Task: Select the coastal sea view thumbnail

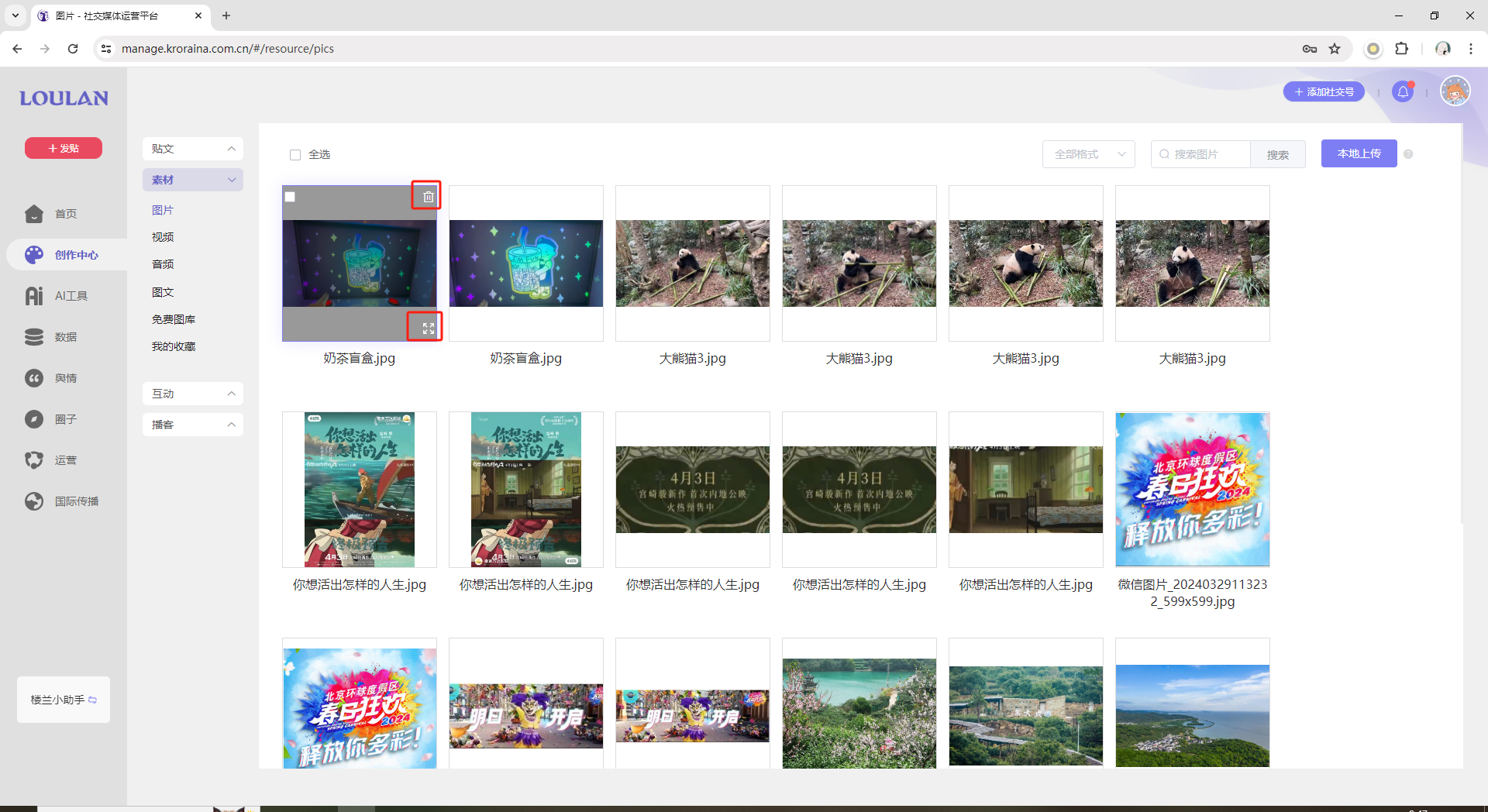Action: coord(1193,716)
